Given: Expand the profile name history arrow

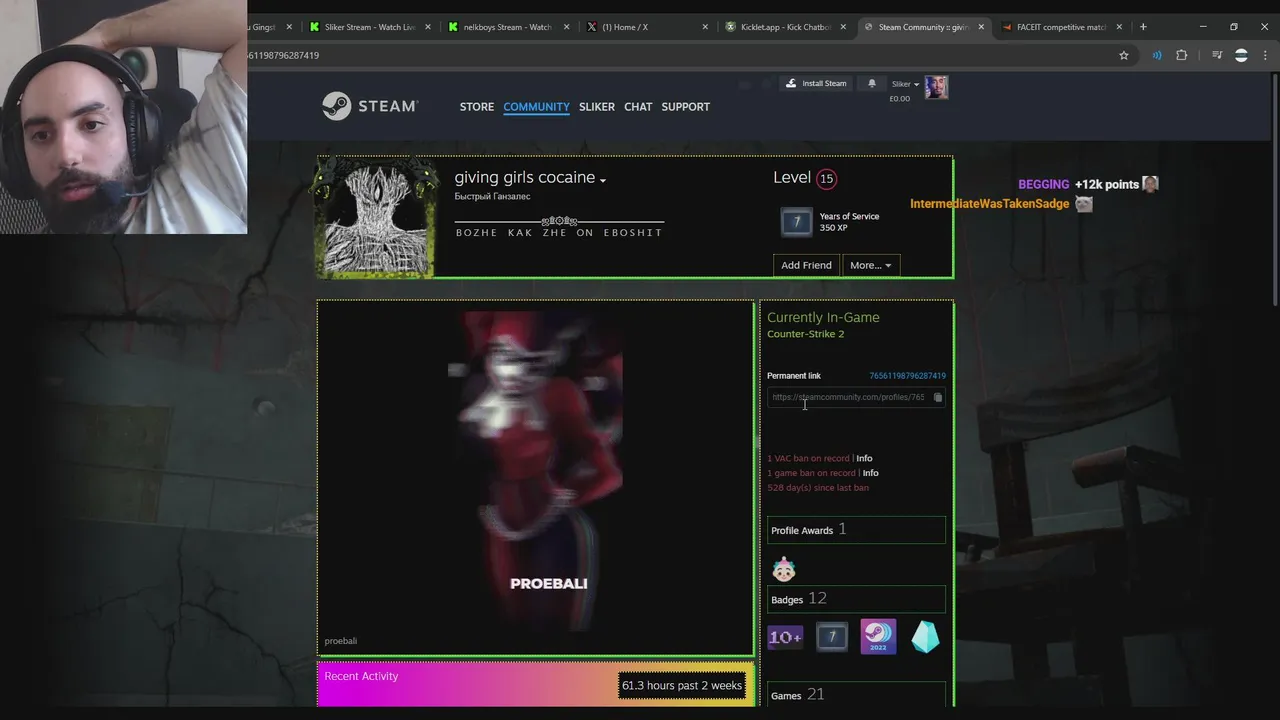Looking at the screenshot, I should point(603,180).
